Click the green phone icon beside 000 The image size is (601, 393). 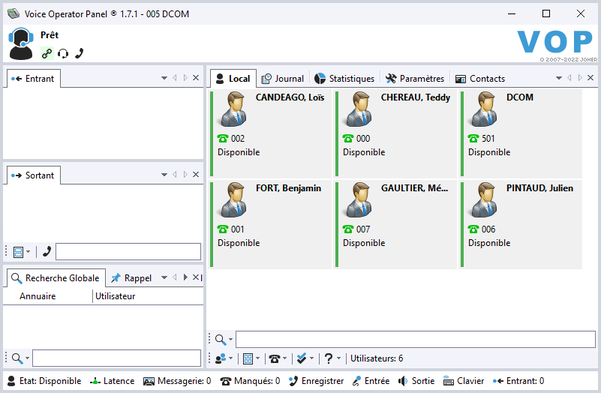click(x=348, y=138)
